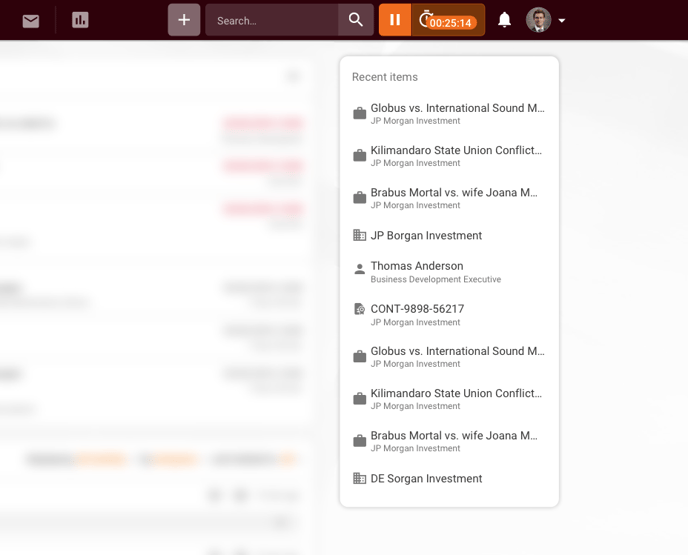Pause the running timer
This screenshot has height=555, width=688.
click(395, 20)
